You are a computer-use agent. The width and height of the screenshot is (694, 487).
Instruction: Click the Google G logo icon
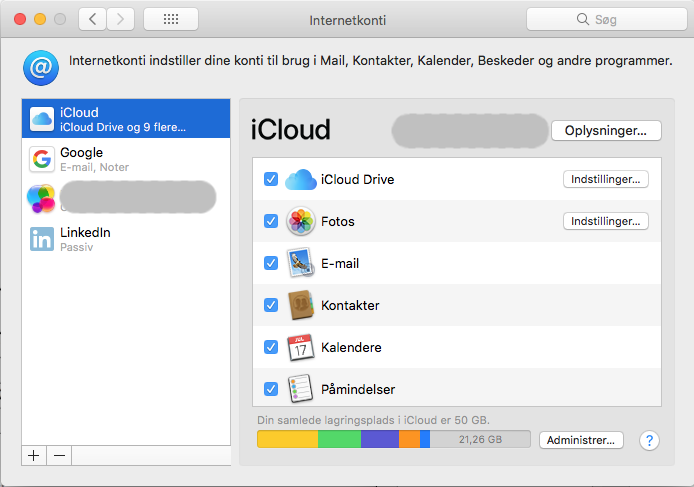coord(42,159)
